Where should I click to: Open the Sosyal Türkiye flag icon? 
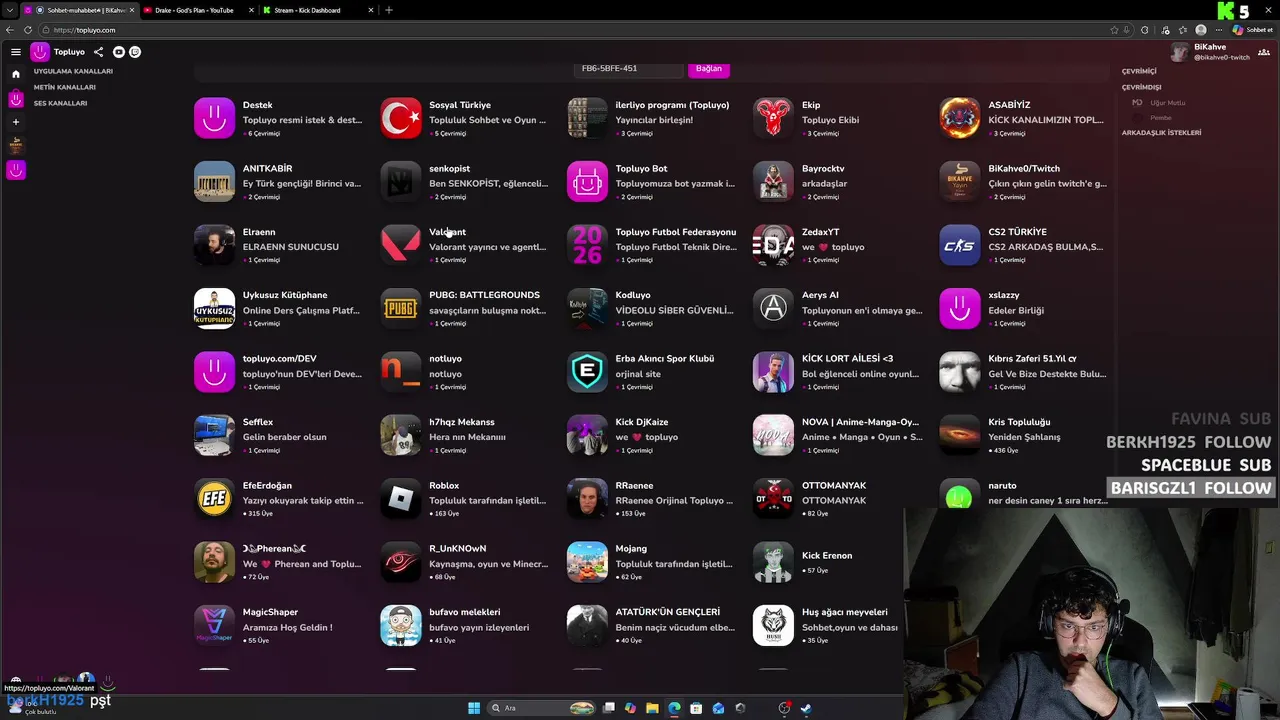coord(401,118)
